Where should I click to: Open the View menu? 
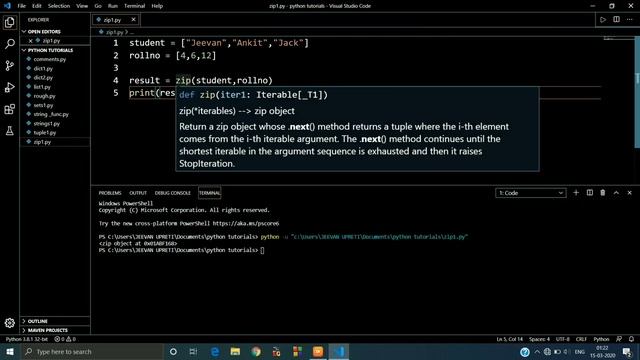[x=82, y=6]
